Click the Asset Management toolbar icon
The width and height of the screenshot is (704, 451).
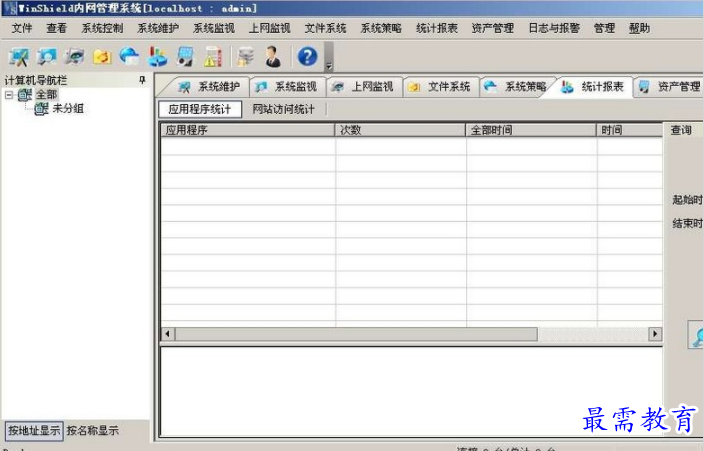(x=185, y=57)
